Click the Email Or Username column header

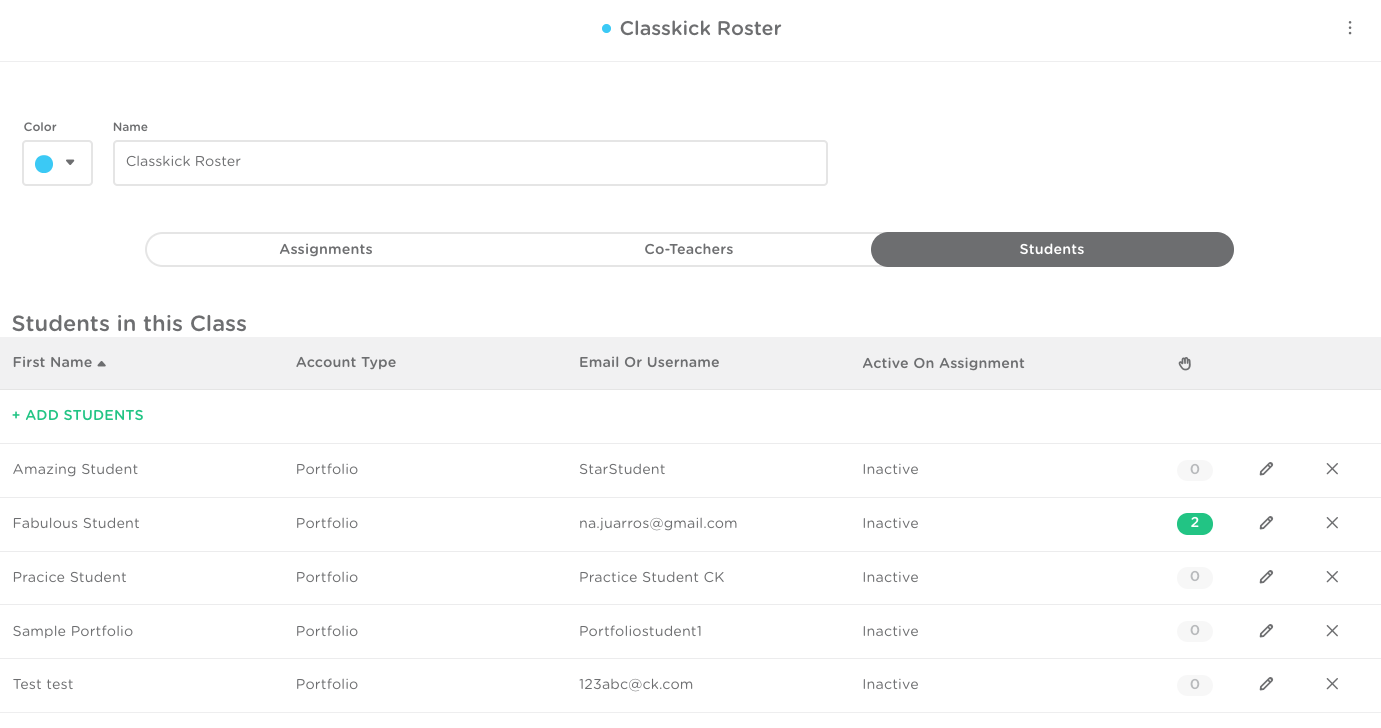pos(649,362)
